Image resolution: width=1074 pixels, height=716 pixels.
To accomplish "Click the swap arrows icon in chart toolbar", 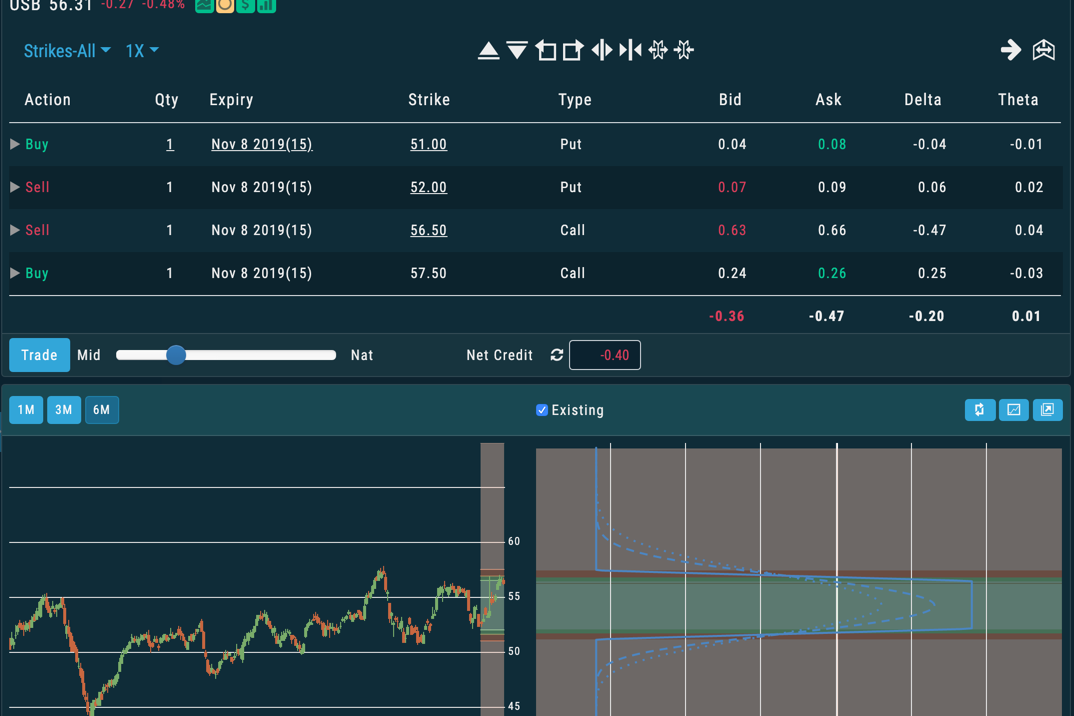I will pyautogui.click(x=979, y=410).
